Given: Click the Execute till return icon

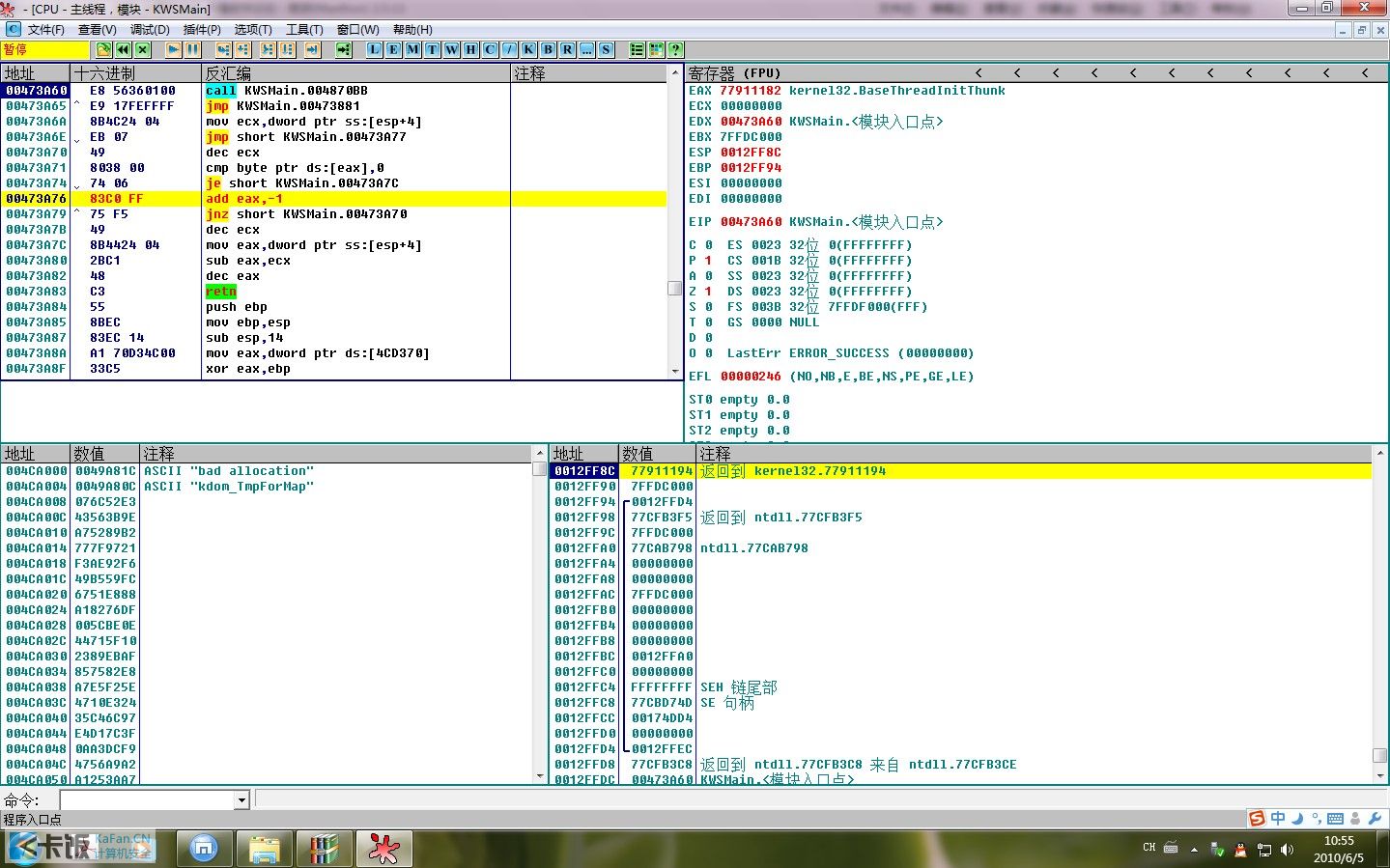Looking at the screenshot, I should pos(313,49).
